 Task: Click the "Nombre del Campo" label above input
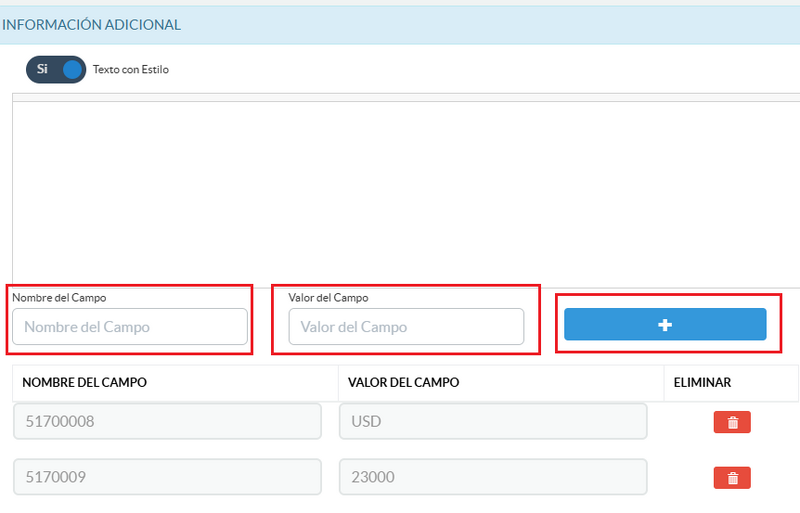pos(59,297)
